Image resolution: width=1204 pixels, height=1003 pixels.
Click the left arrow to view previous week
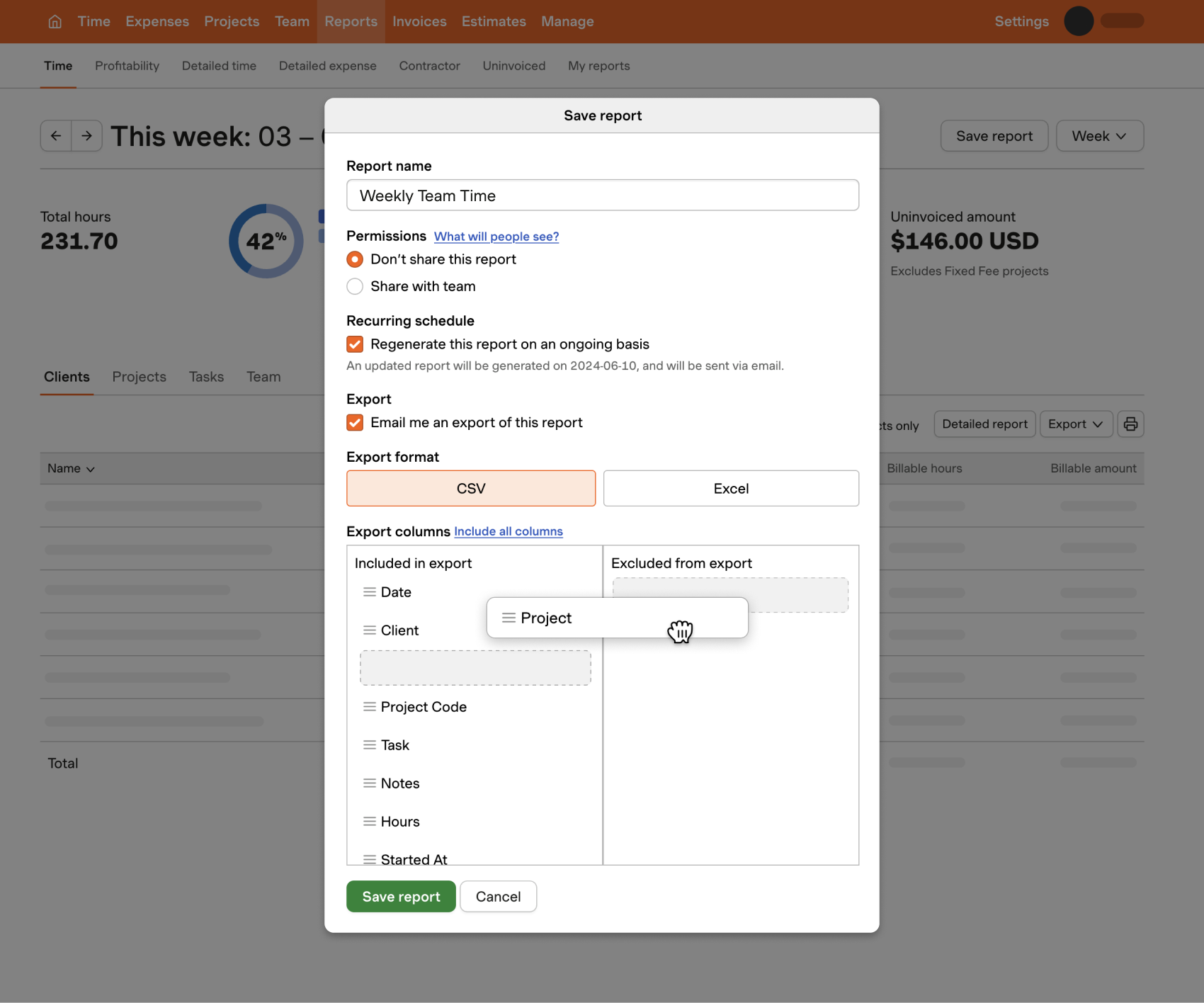point(56,135)
